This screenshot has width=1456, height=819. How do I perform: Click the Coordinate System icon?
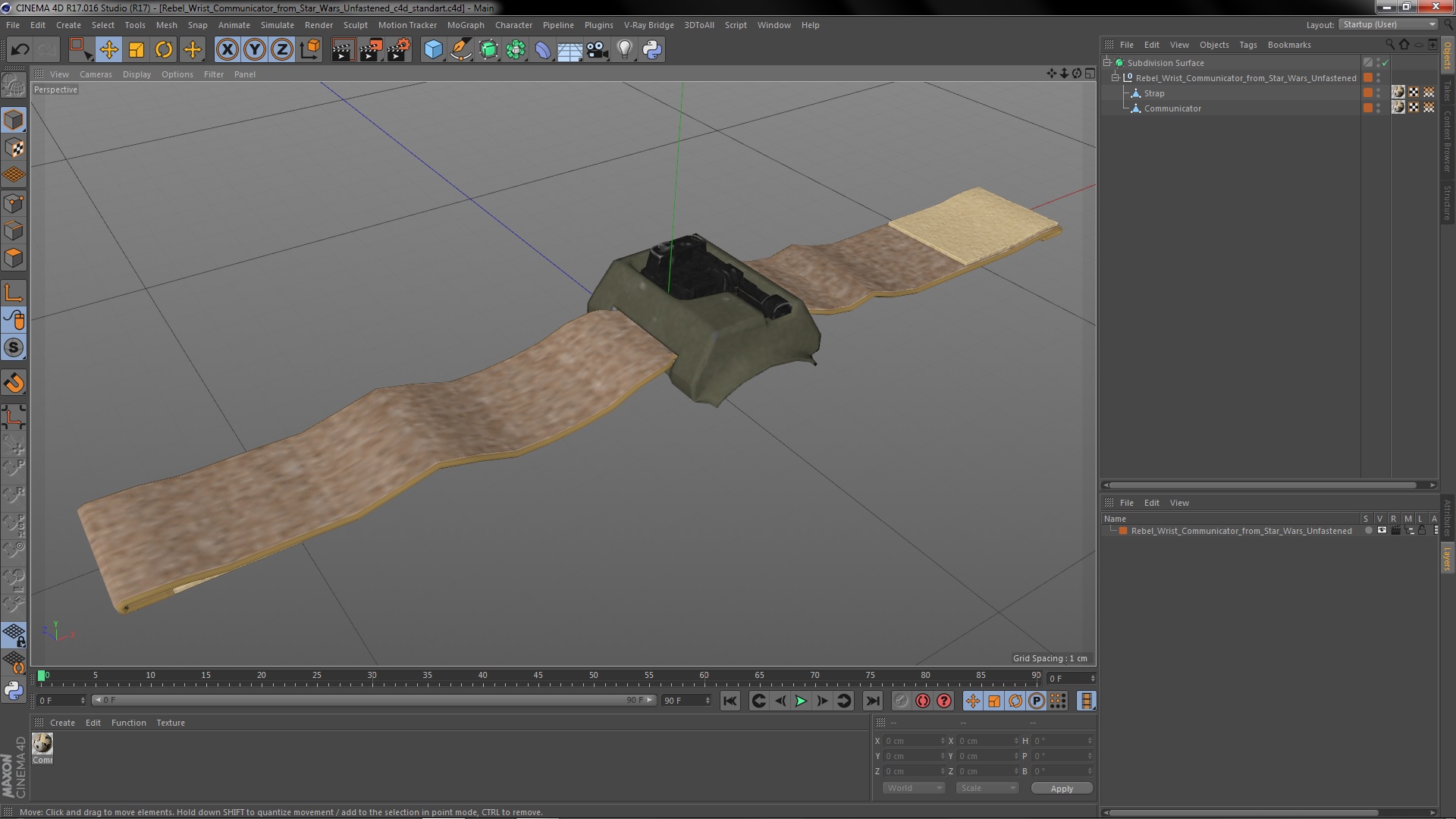(310, 50)
